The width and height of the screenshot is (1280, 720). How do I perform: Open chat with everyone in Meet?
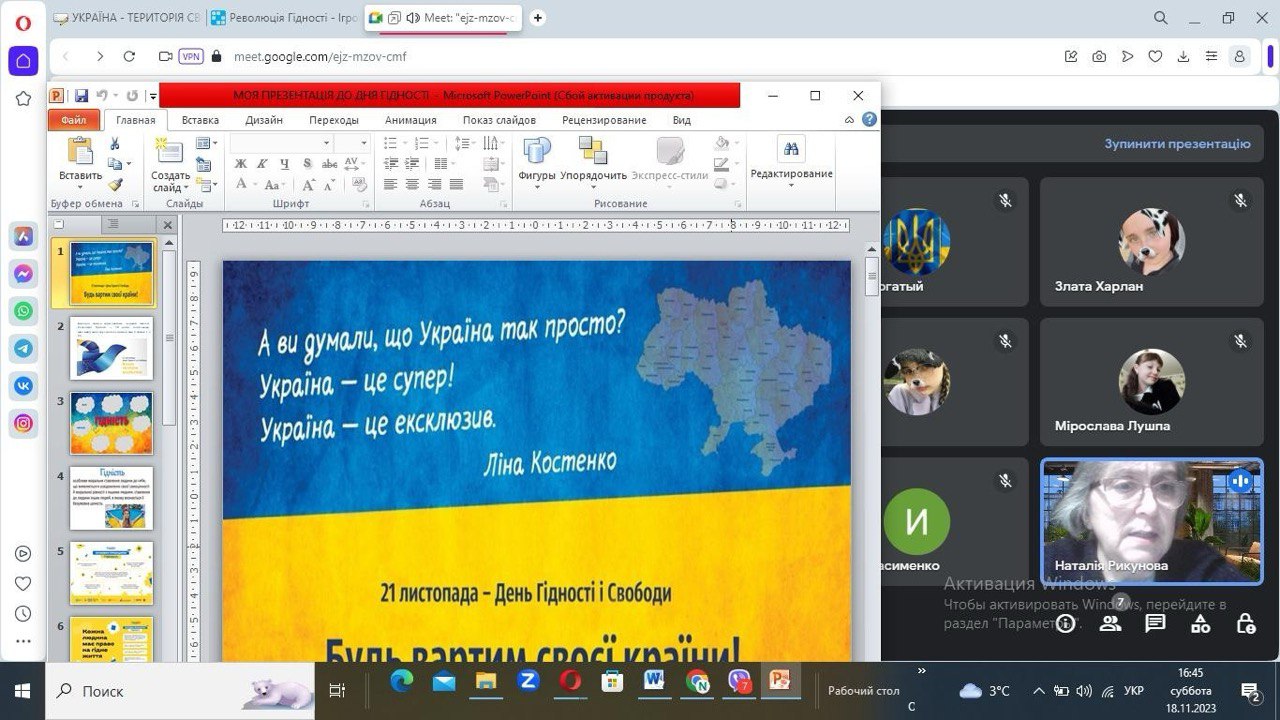(x=1156, y=623)
